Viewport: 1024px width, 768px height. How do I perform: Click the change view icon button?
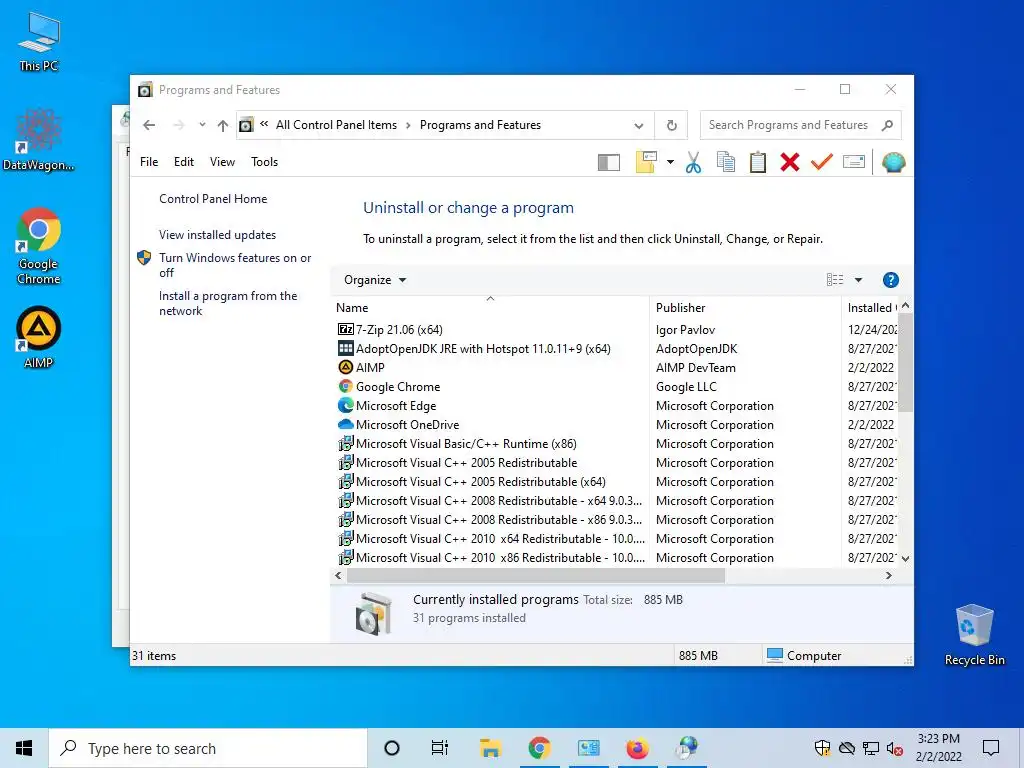pos(835,280)
